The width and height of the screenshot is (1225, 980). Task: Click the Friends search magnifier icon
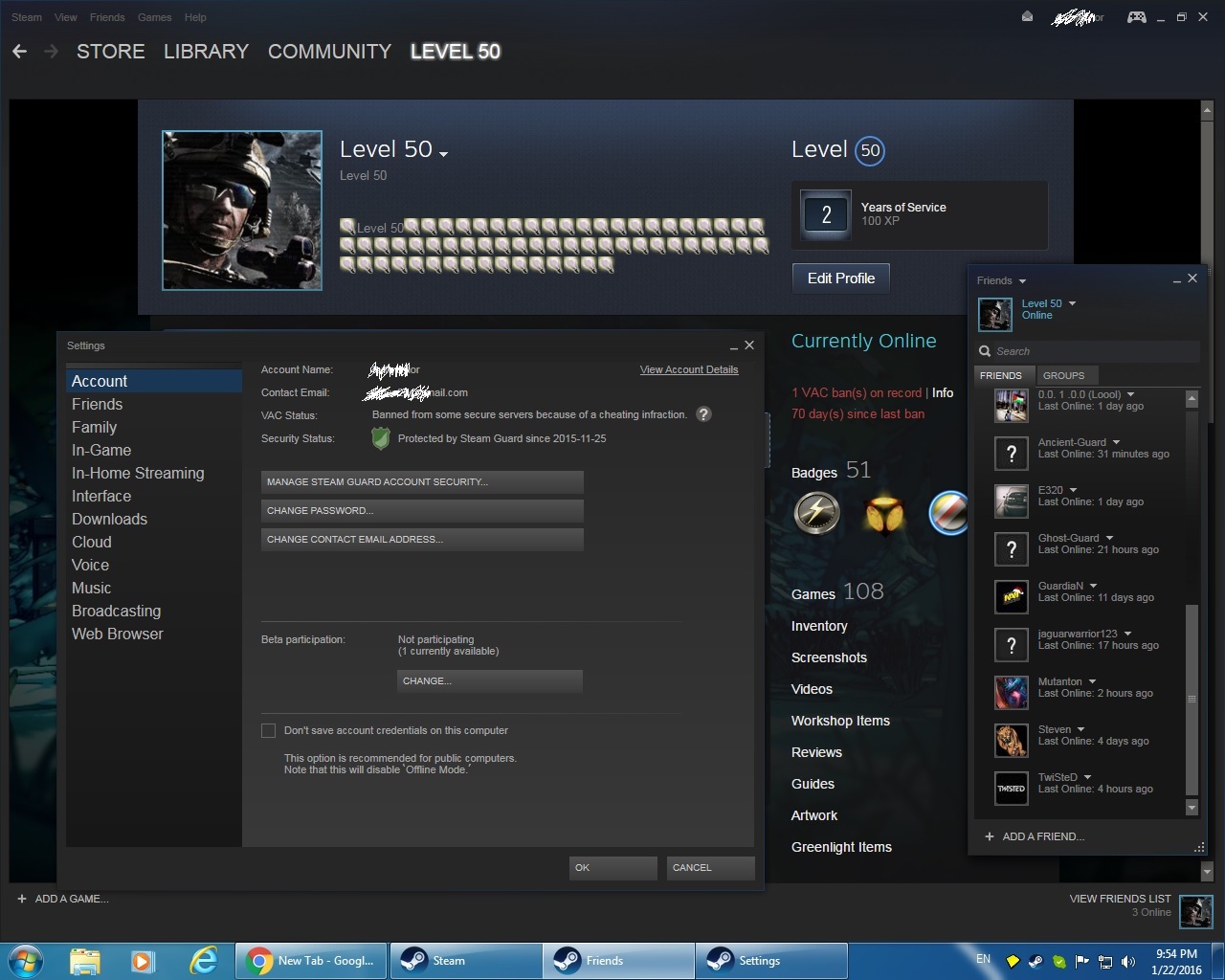(985, 351)
